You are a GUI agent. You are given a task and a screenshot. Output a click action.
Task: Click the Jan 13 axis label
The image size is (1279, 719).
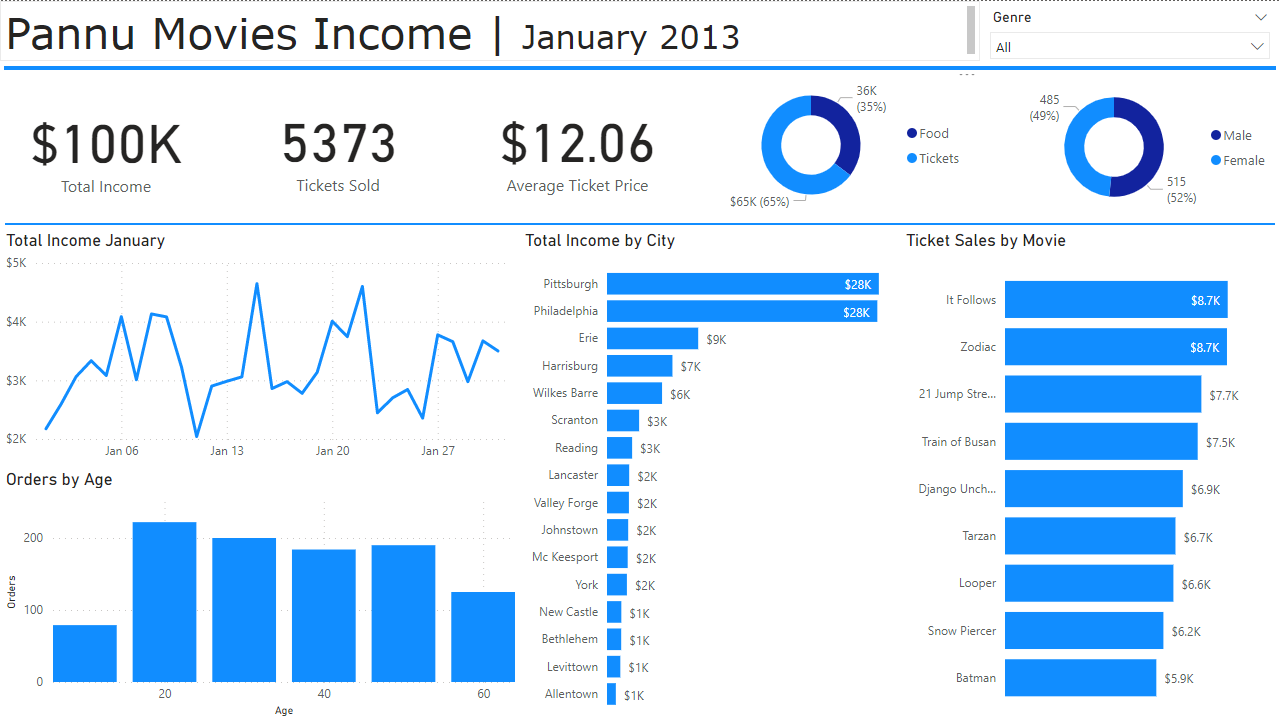pyautogui.click(x=227, y=451)
